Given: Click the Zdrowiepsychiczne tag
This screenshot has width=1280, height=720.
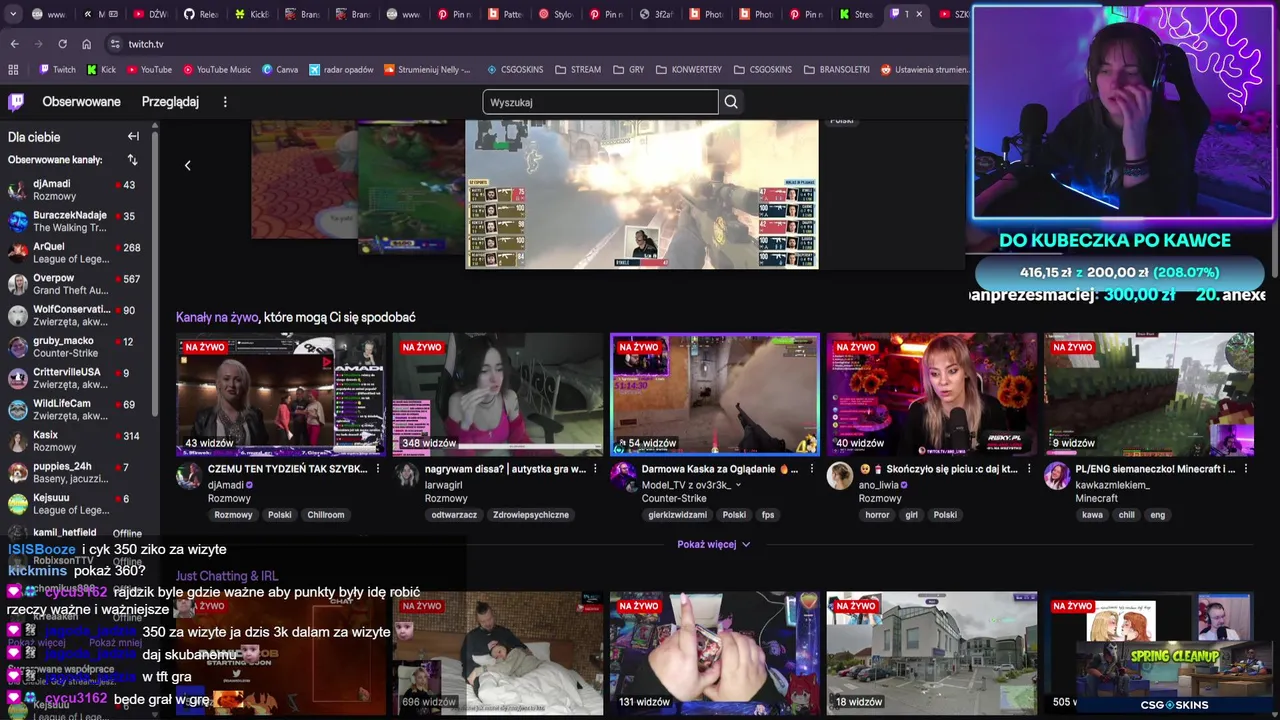Looking at the screenshot, I should [531, 515].
